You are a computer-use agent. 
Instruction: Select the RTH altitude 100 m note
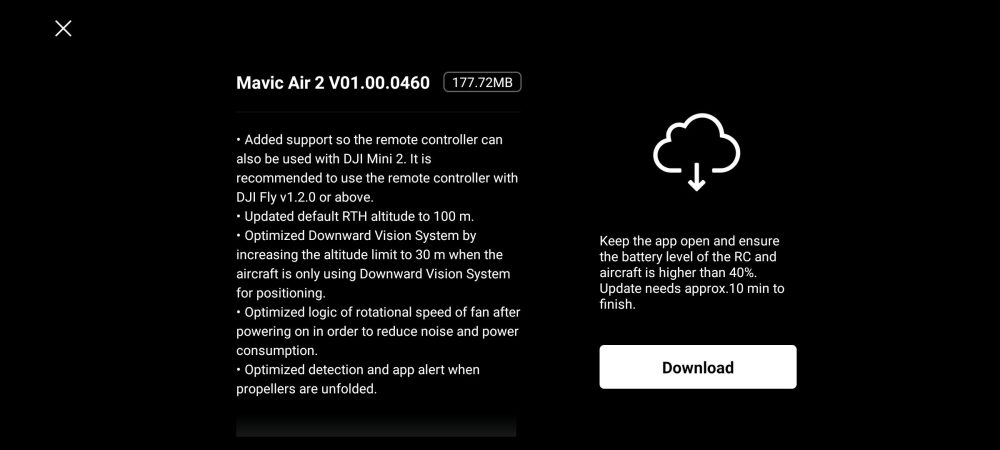[355, 216]
